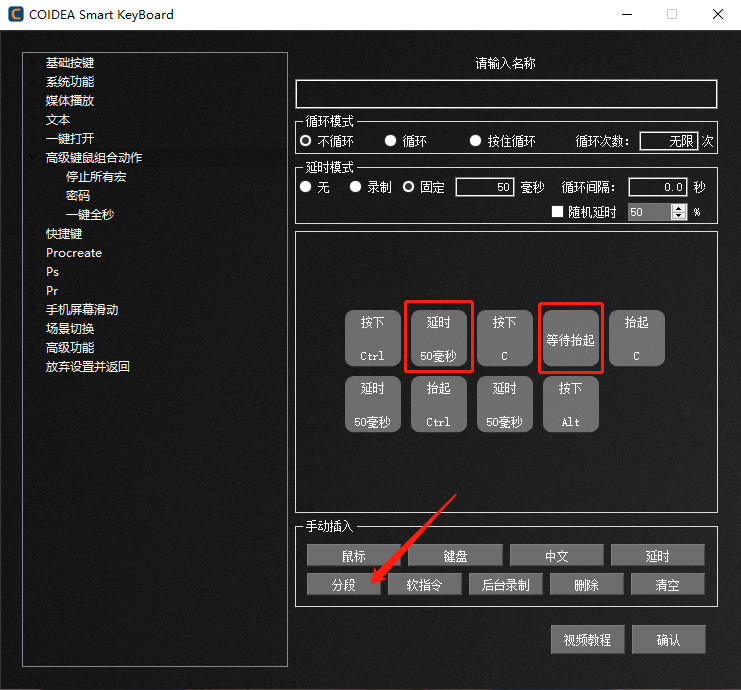This screenshot has width=741, height=690.
Task: Select the 抬起 Ctrl action block
Action: click(x=439, y=404)
